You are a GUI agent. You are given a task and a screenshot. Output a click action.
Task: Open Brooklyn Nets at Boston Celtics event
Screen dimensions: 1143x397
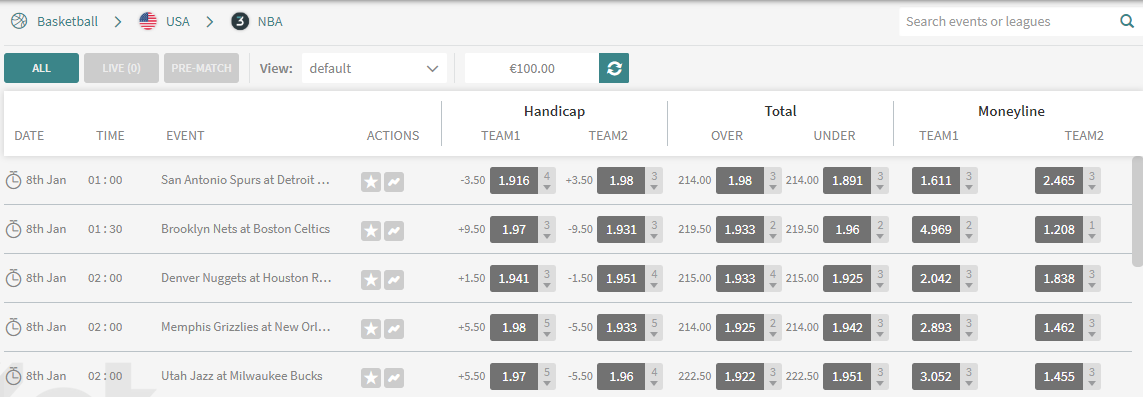(x=245, y=229)
